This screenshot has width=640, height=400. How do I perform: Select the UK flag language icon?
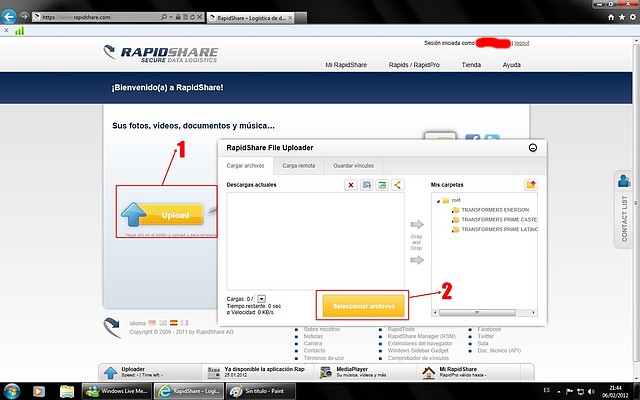163,323
